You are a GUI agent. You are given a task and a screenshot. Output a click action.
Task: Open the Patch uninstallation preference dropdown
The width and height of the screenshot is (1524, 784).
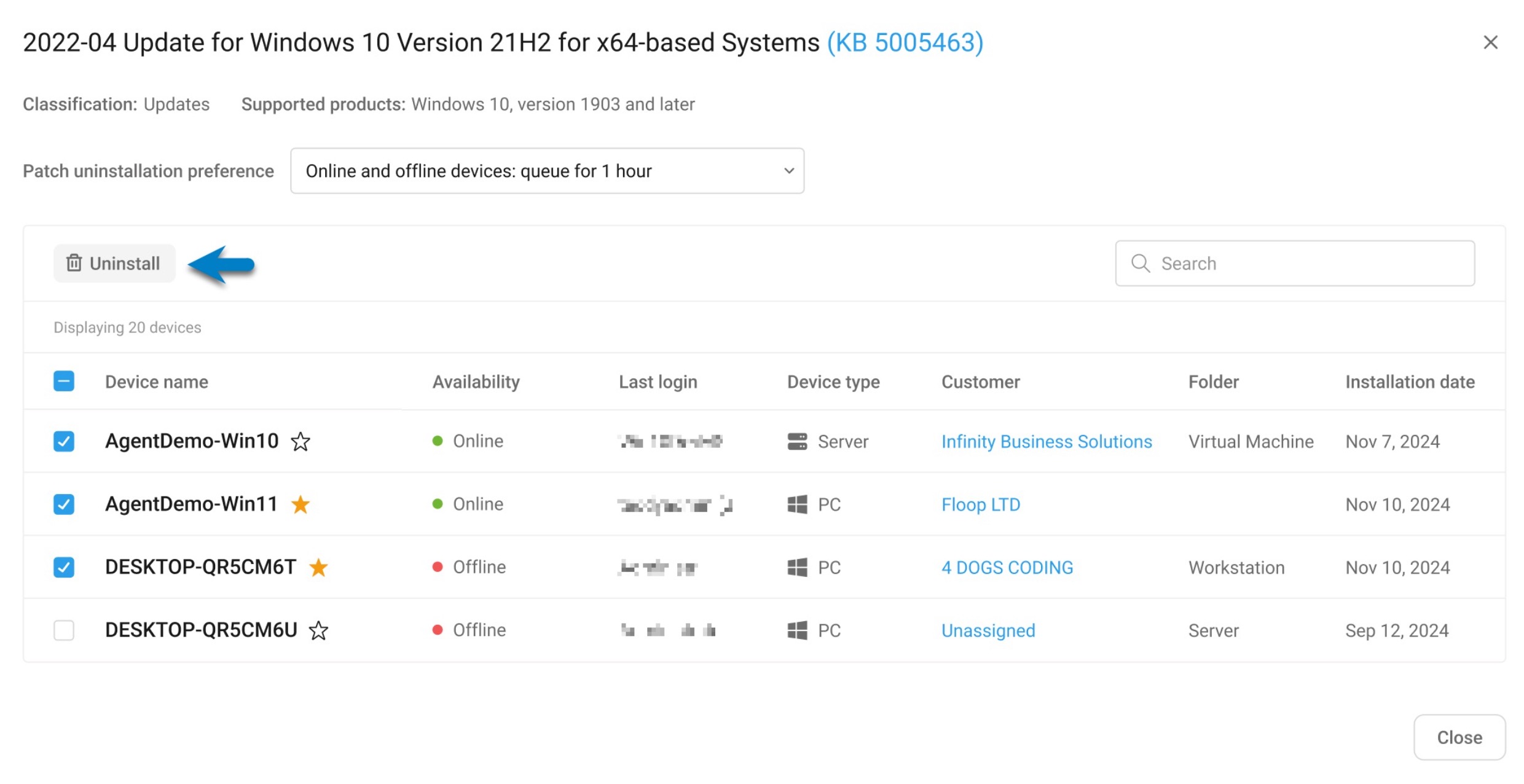coord(547,171)
